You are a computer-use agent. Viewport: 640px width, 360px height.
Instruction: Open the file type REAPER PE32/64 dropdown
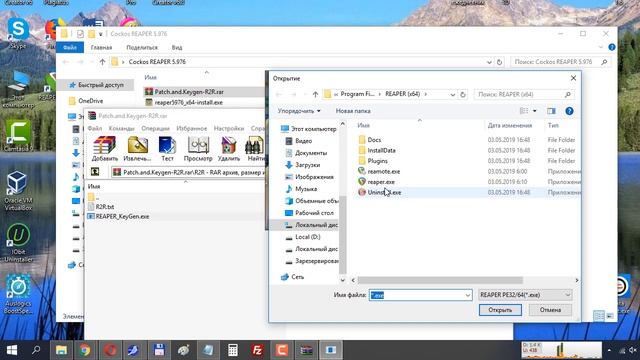525,295
